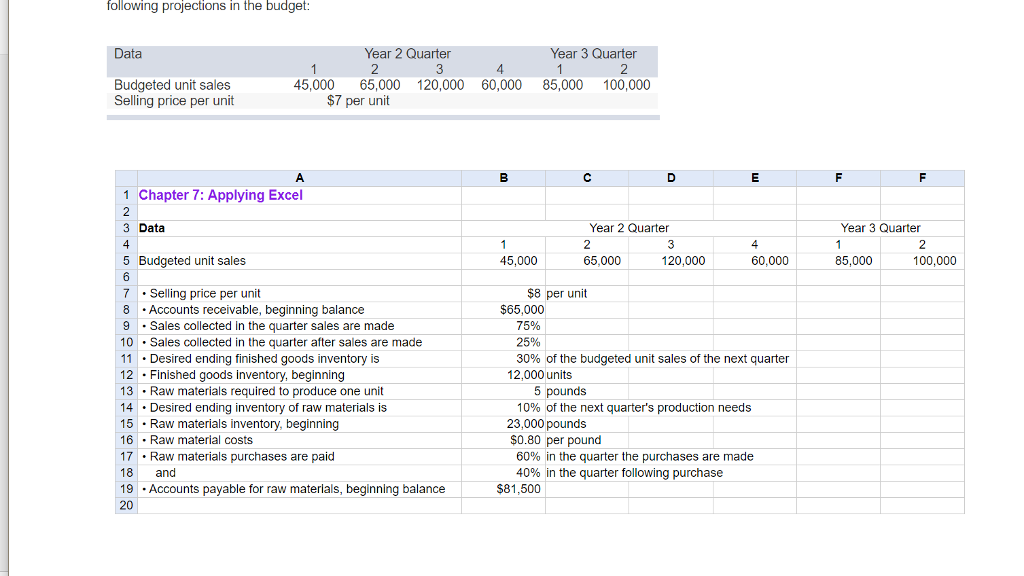Select column header B
The width and height of the screenshot is (1024, 576).
click(x=502, y=177)
